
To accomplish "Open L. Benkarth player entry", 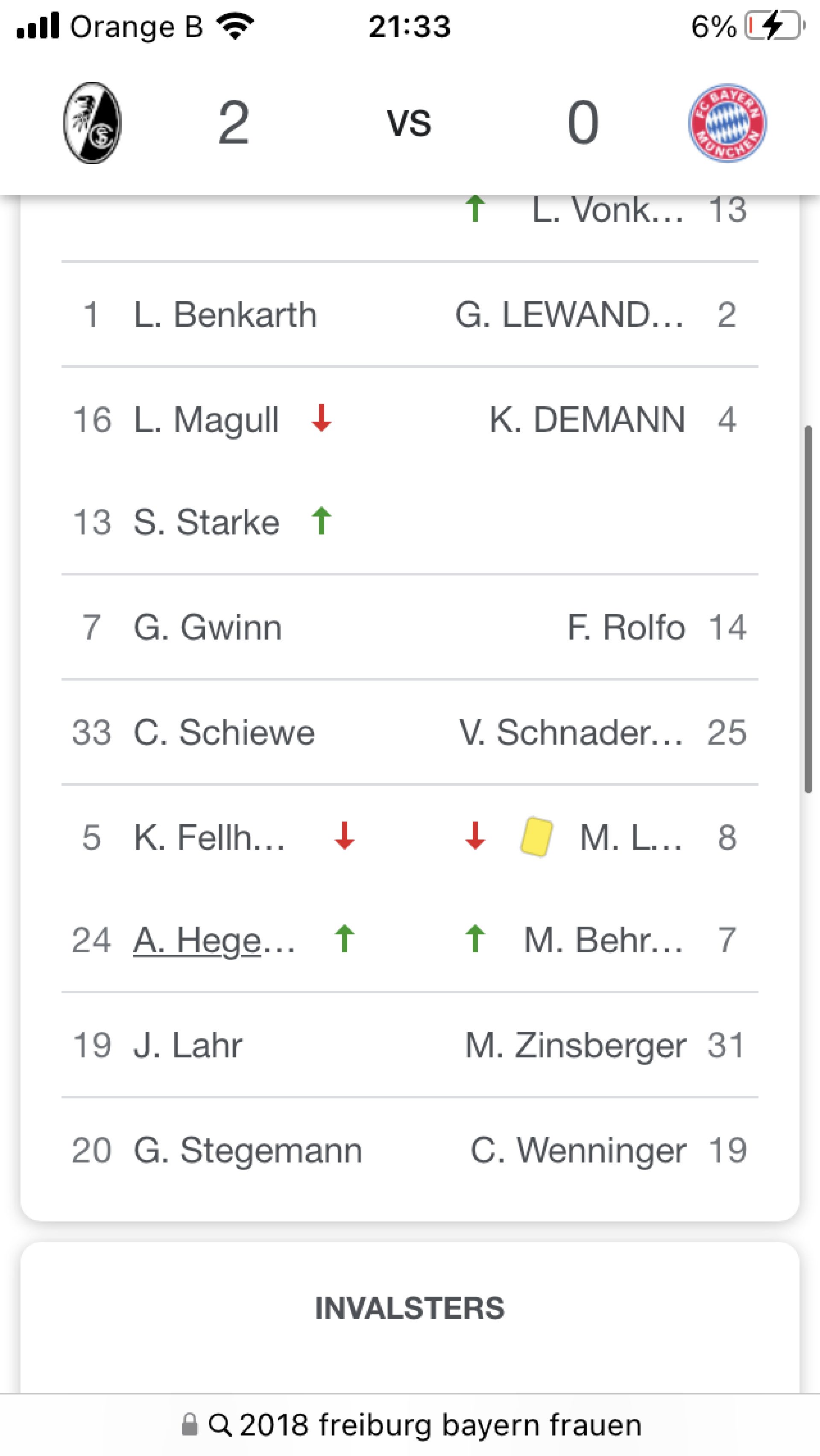I will [x=224, y=314].
